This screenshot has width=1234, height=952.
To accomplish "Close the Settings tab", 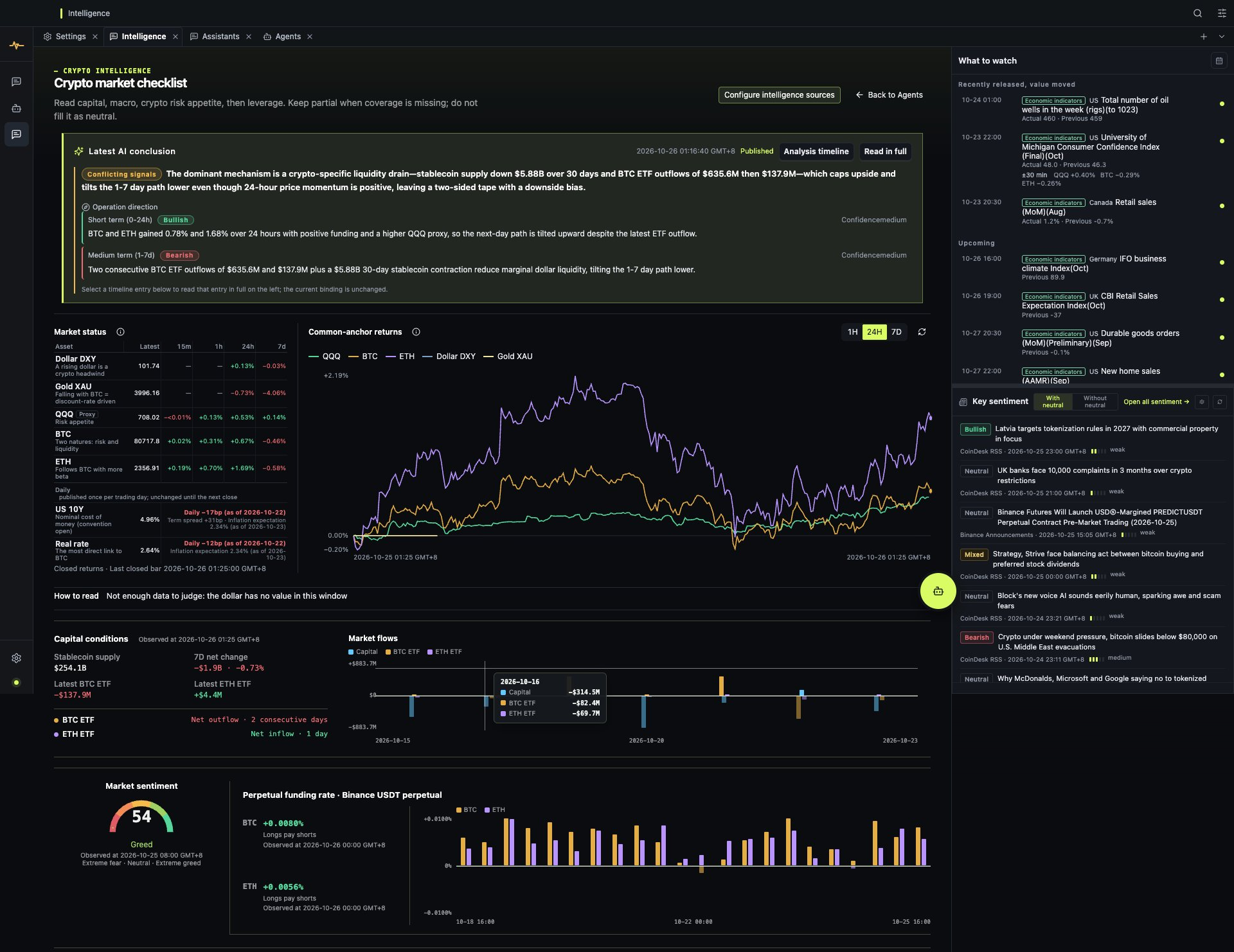I will coord(95,37).
